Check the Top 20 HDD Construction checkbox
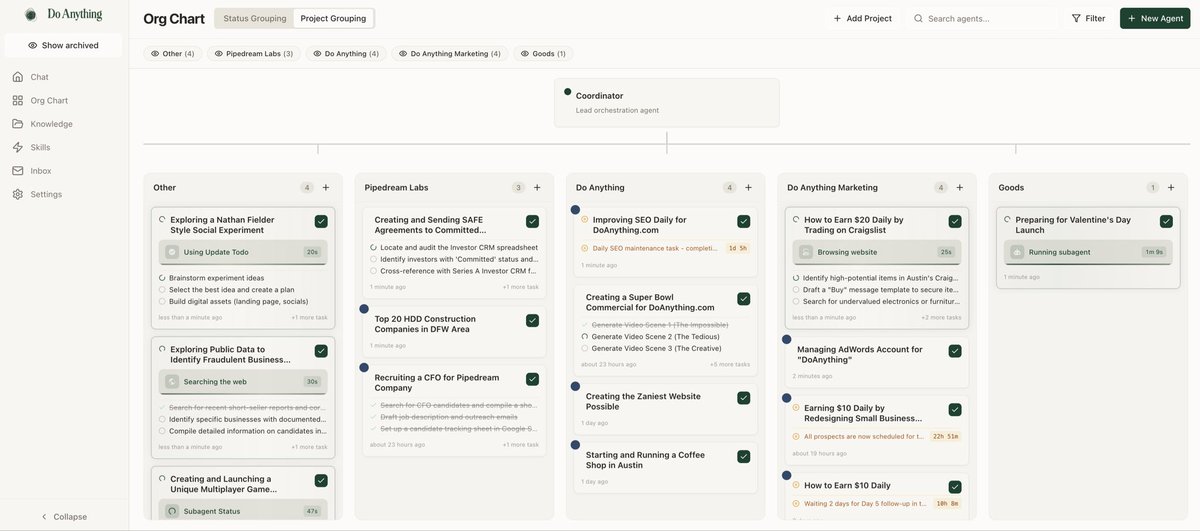 coord(532,320)
